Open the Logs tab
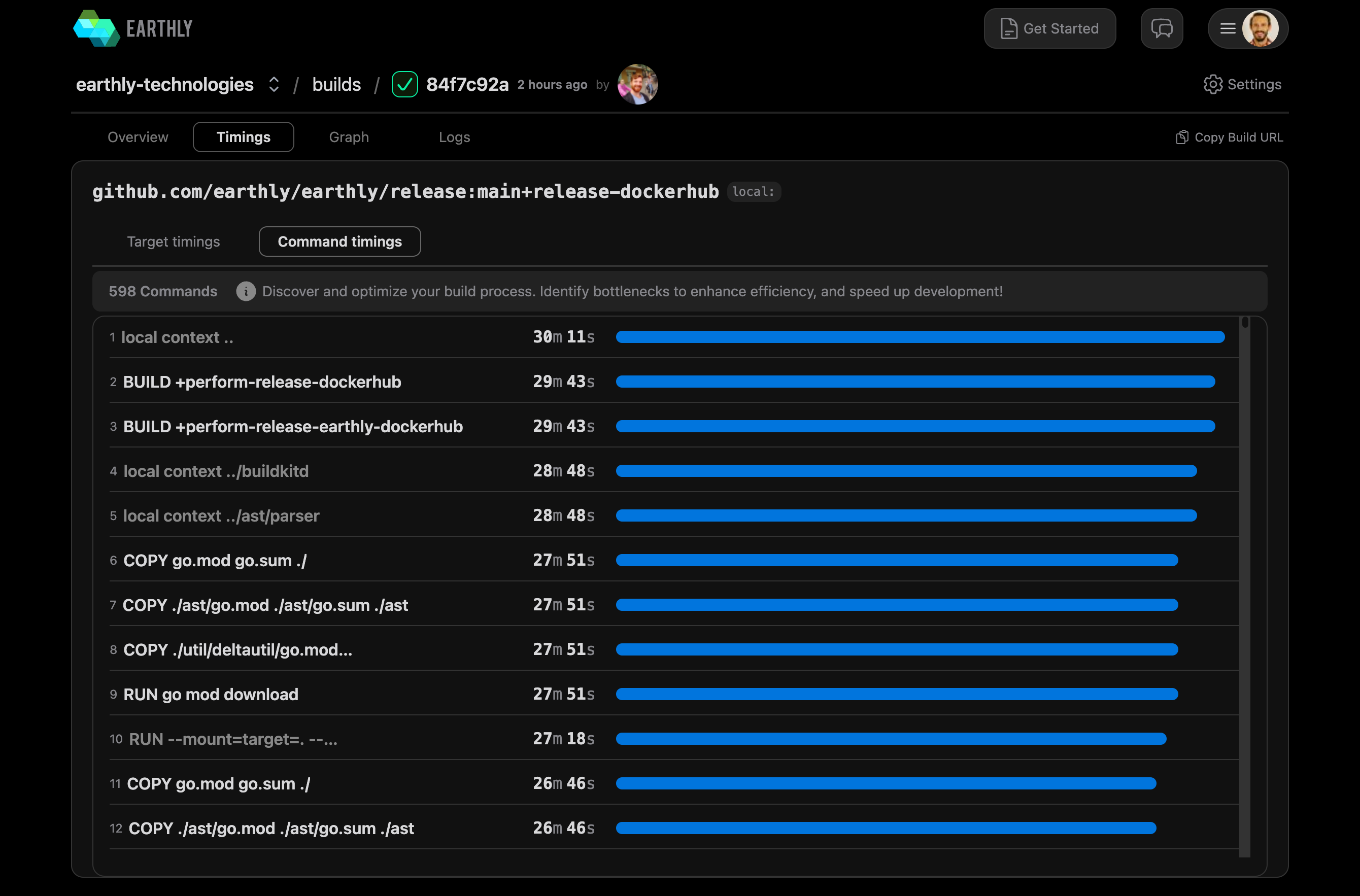 click(x=454, y=137)
